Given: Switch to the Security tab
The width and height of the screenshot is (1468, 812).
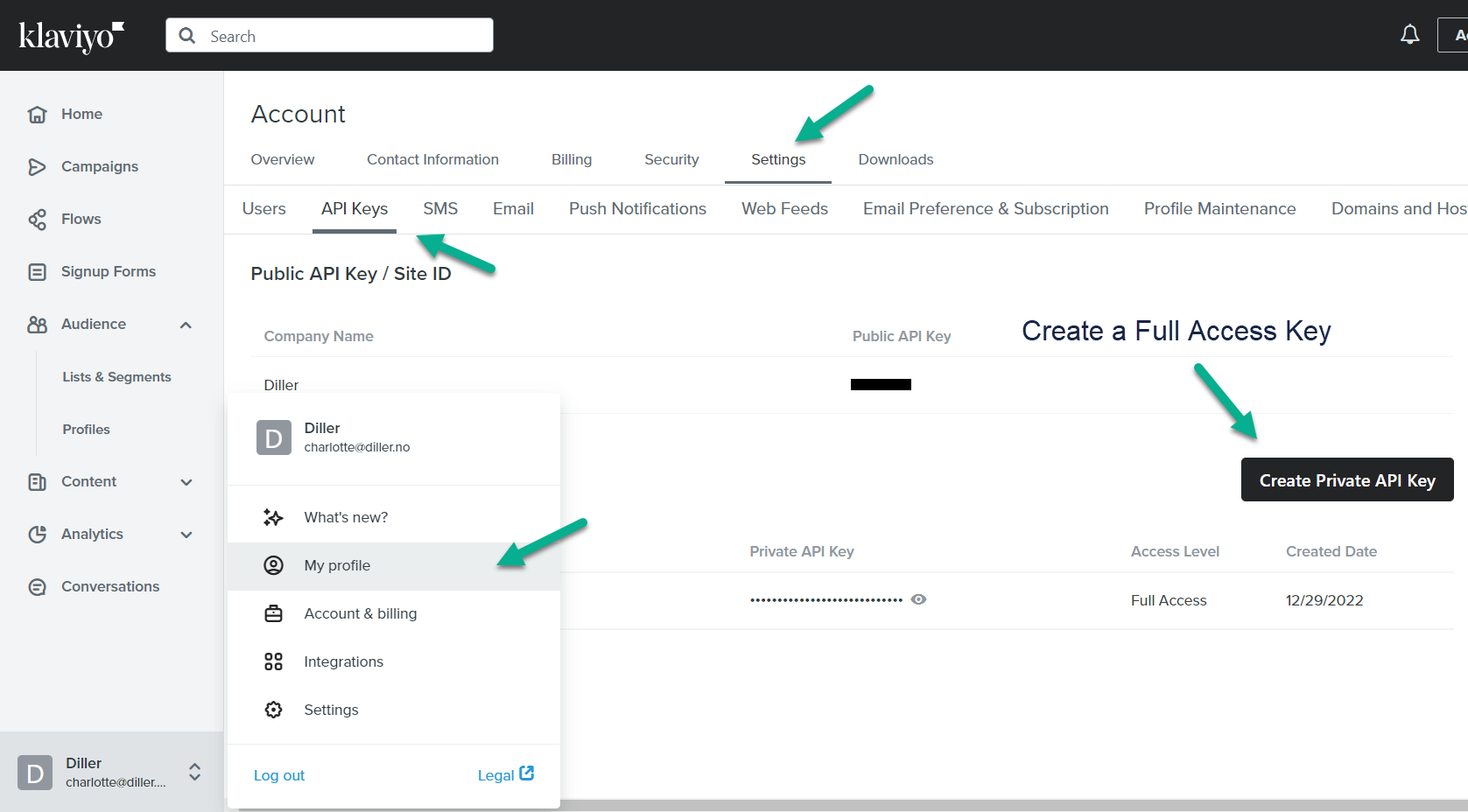Looking at the screenshot, I should click(671, 159).
